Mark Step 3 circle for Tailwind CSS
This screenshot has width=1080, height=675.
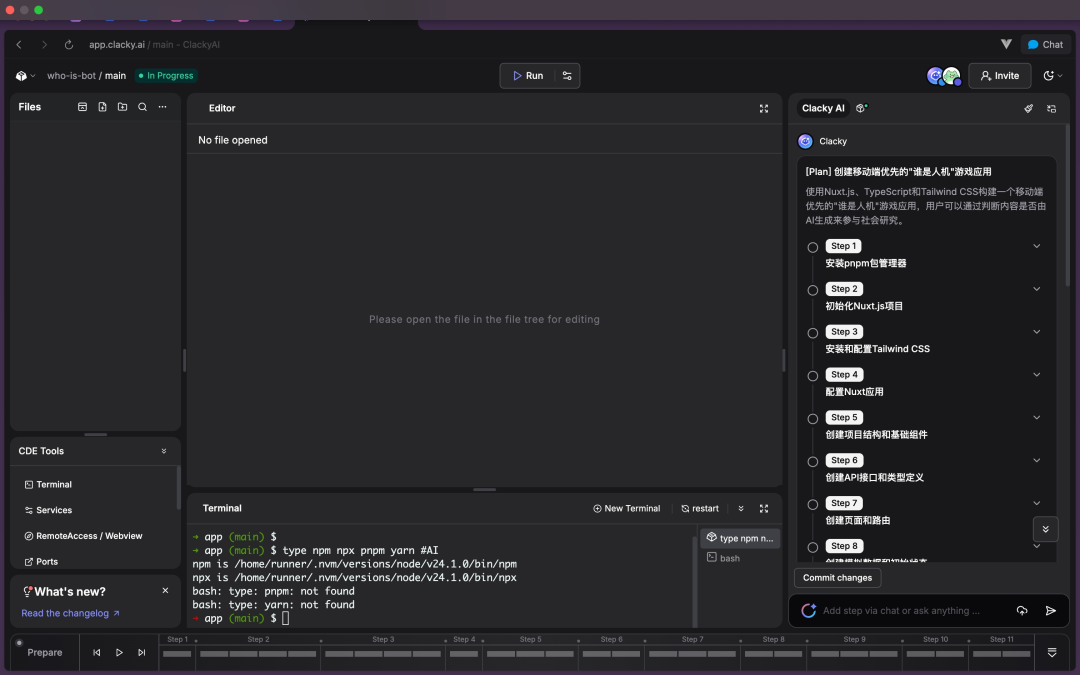[x=813, y=333]
